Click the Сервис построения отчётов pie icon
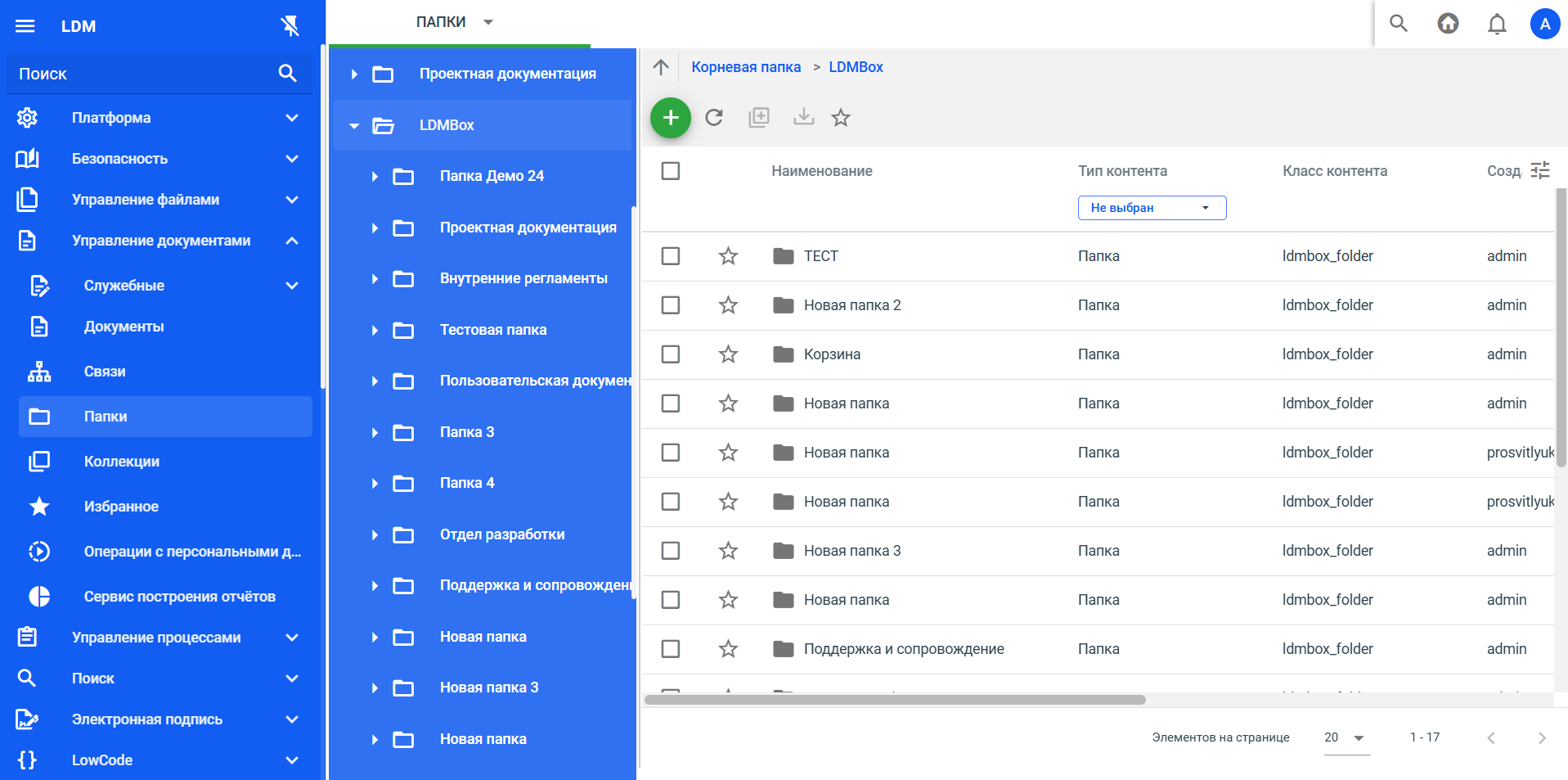This screenshot has width=1568, height=780. 39,597
